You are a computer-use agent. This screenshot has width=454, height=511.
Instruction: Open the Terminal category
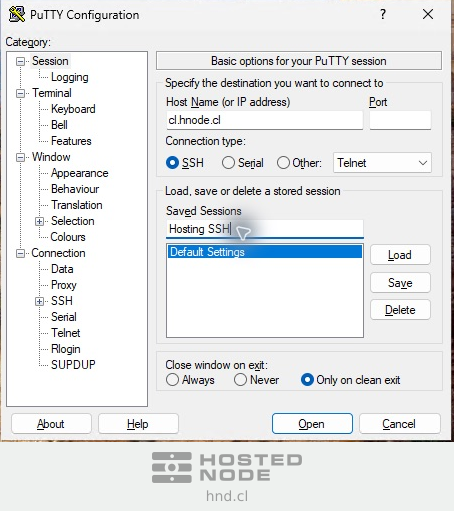click(52, 93)
